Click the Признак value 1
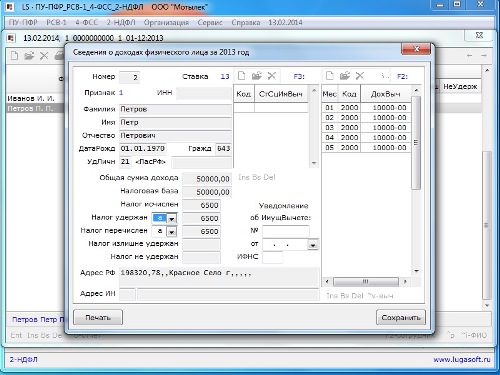500x375 pixels. tap(121, 93)
